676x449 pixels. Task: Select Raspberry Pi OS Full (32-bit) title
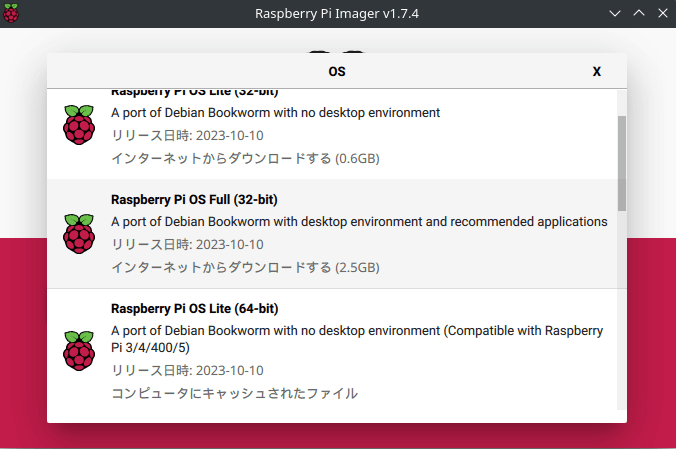[x=194, y=200]
